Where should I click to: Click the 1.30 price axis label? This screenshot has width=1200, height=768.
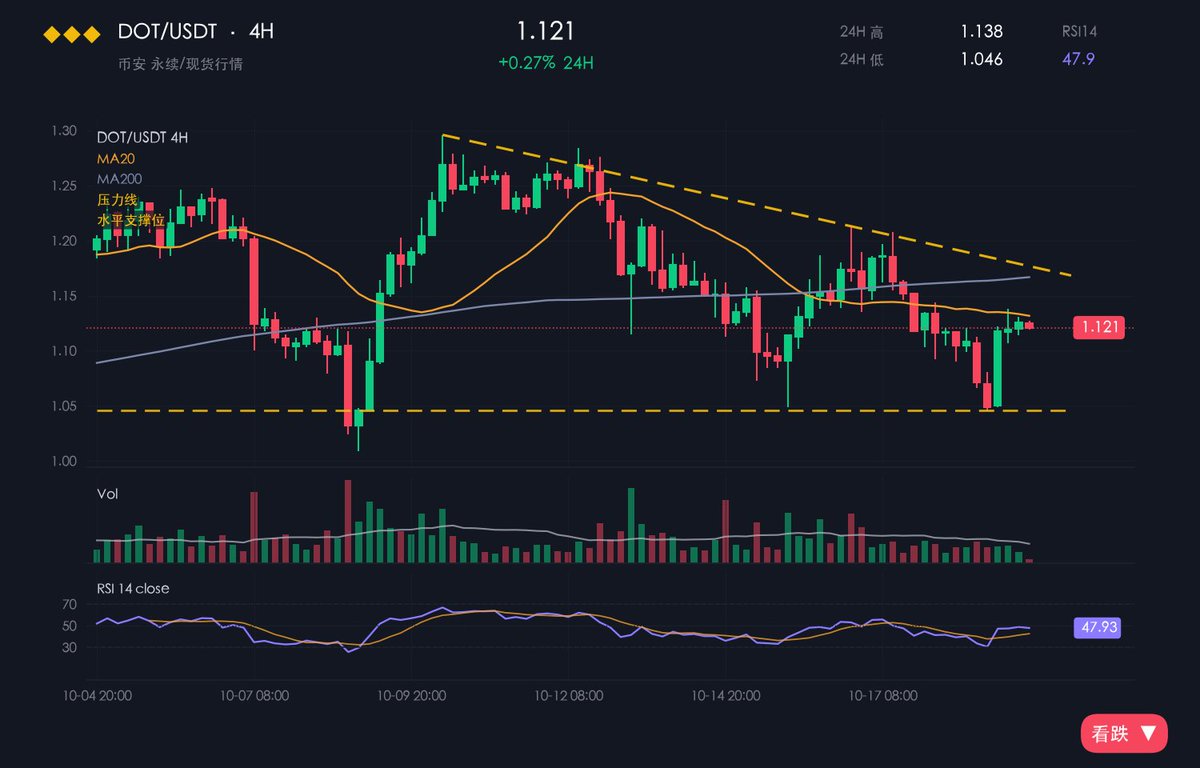point(65,131)
